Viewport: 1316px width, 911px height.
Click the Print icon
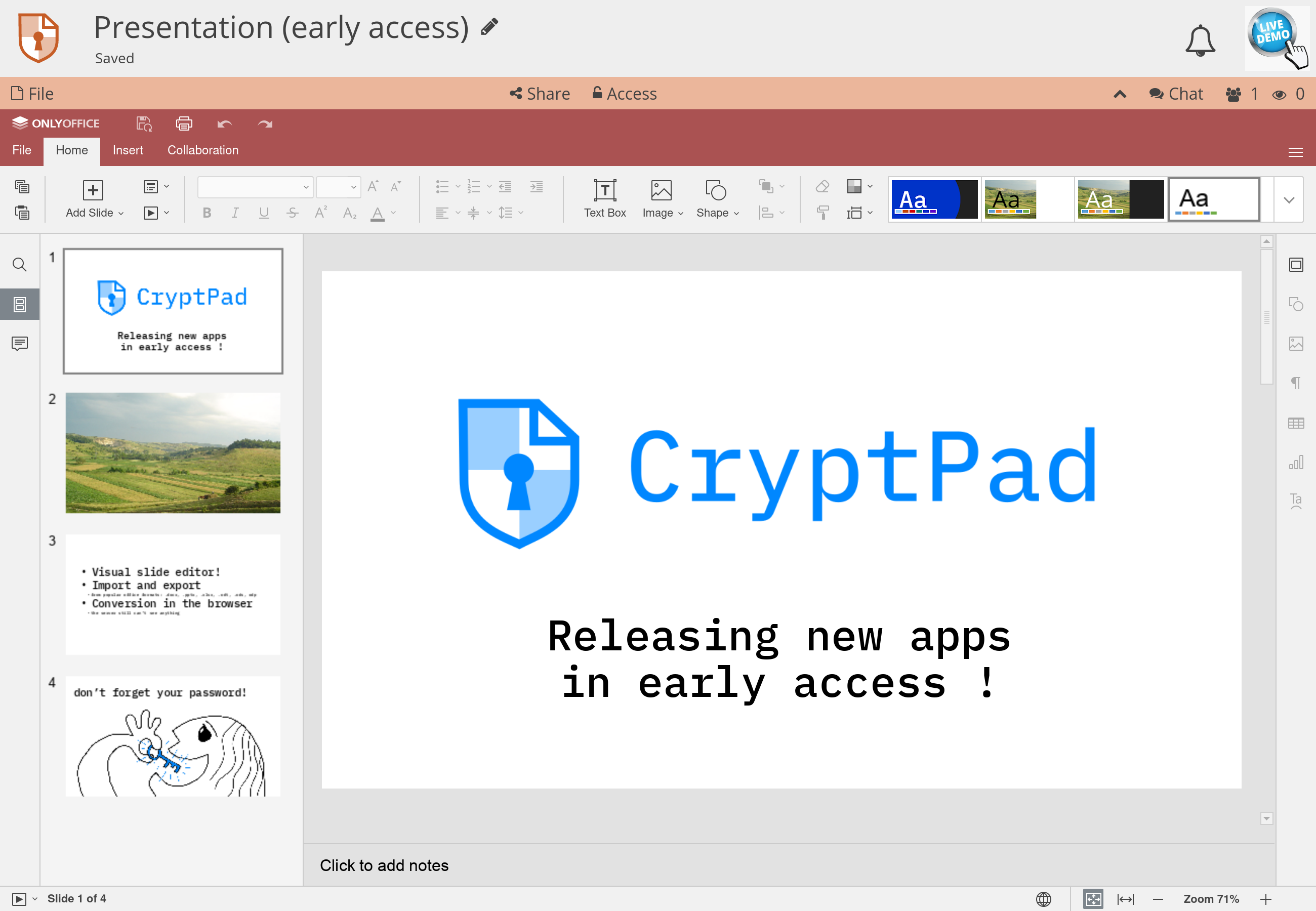tap(184, 123)
